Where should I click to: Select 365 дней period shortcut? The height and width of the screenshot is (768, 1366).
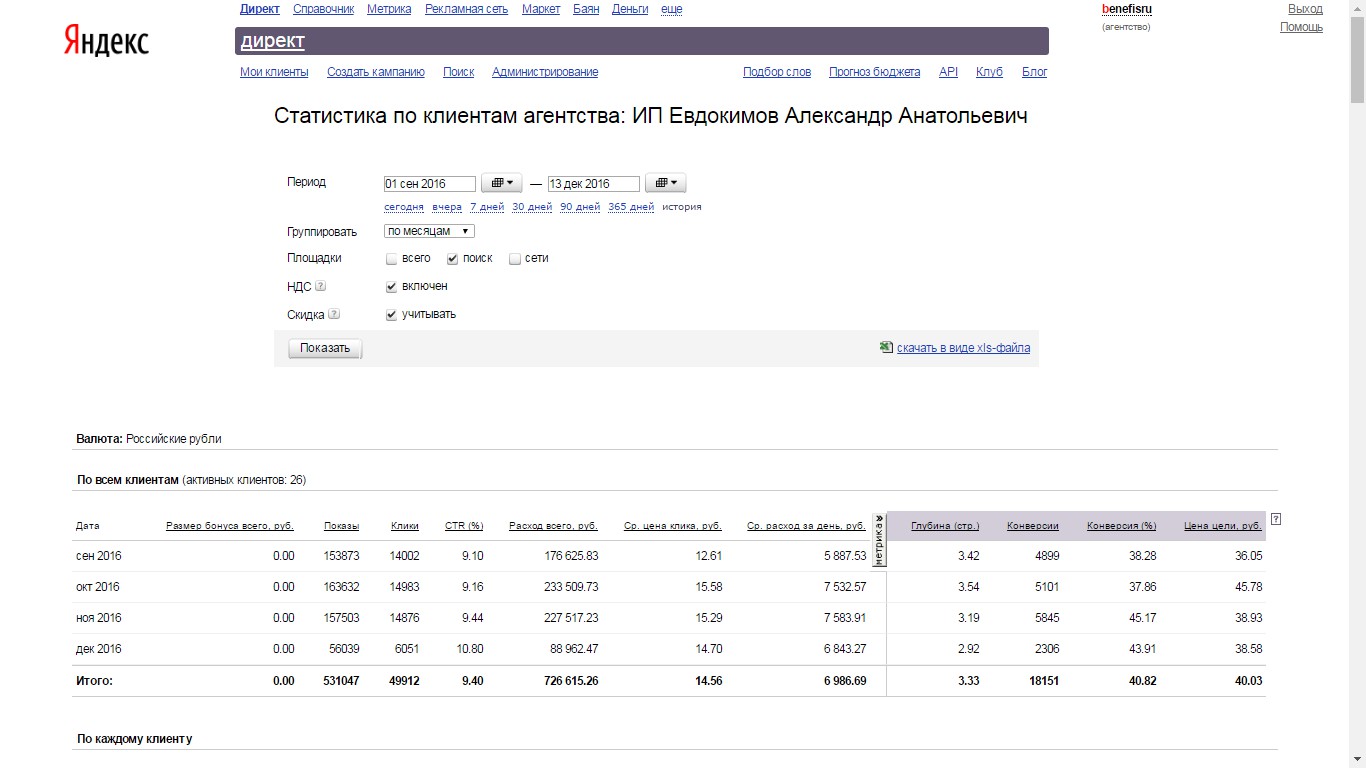[x=631, y=207]
